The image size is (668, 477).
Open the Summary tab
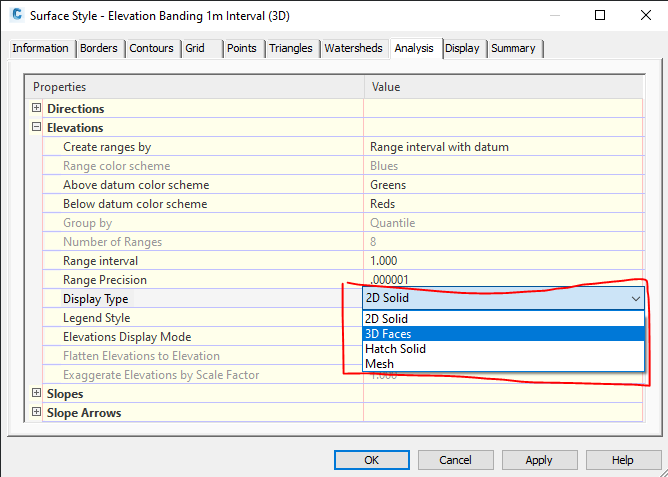[x=514, y=49]
